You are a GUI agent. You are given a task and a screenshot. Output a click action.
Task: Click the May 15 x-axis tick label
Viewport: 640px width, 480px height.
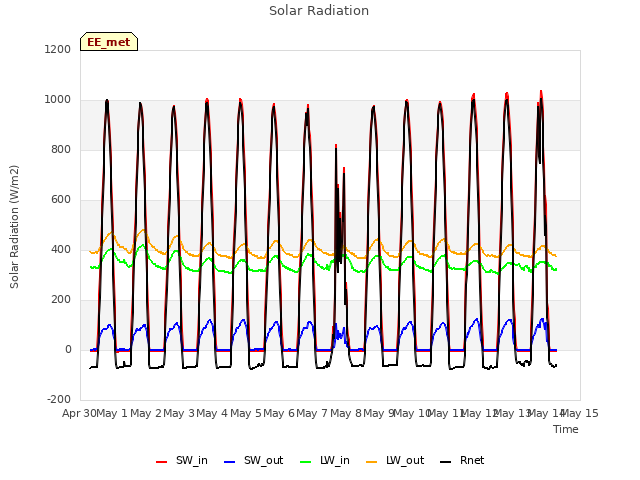tap(580, 413)
